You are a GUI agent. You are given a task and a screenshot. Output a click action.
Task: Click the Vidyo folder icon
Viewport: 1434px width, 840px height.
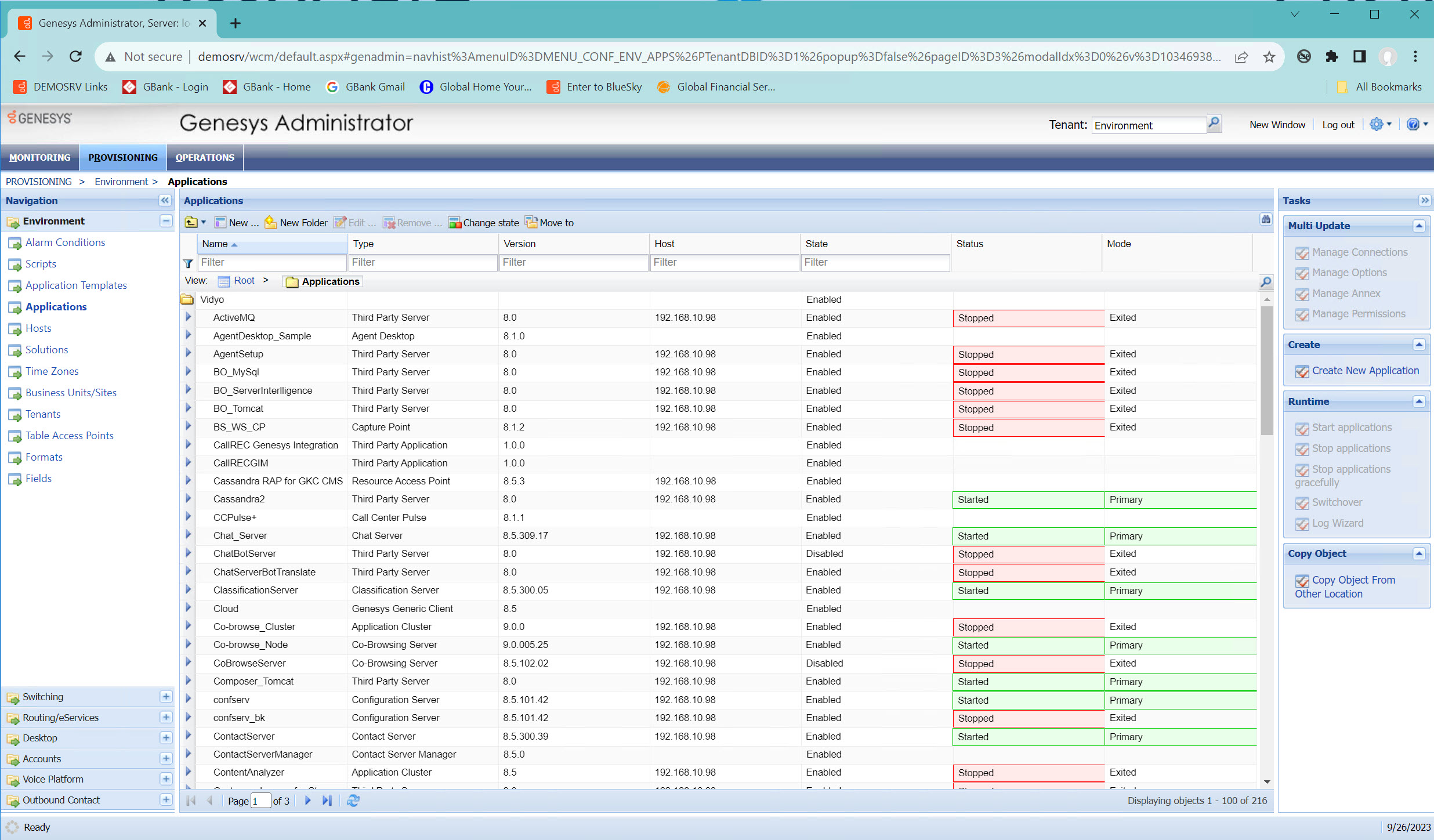coord(187,299)
